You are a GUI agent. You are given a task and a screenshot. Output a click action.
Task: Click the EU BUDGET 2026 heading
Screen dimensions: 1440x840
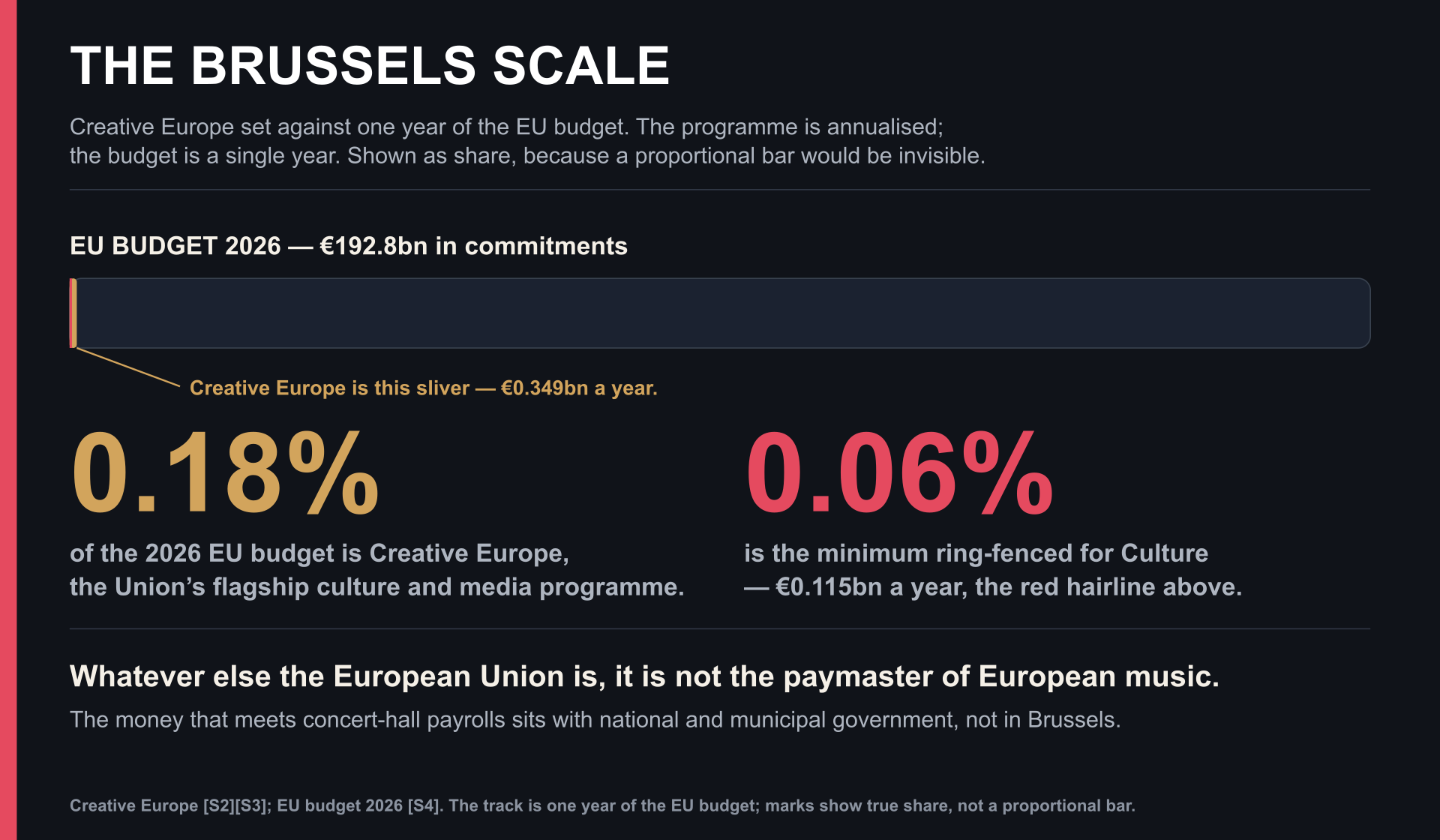349,246
